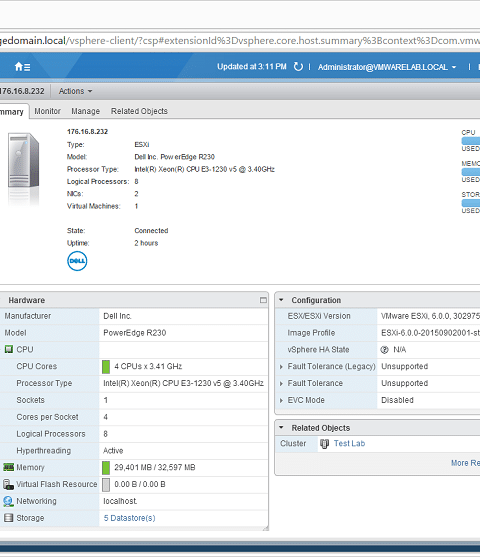The width and height of the screenshot is (480, 557).
Task: Switch to the Manage tab
Action: [x=85, y=111]
